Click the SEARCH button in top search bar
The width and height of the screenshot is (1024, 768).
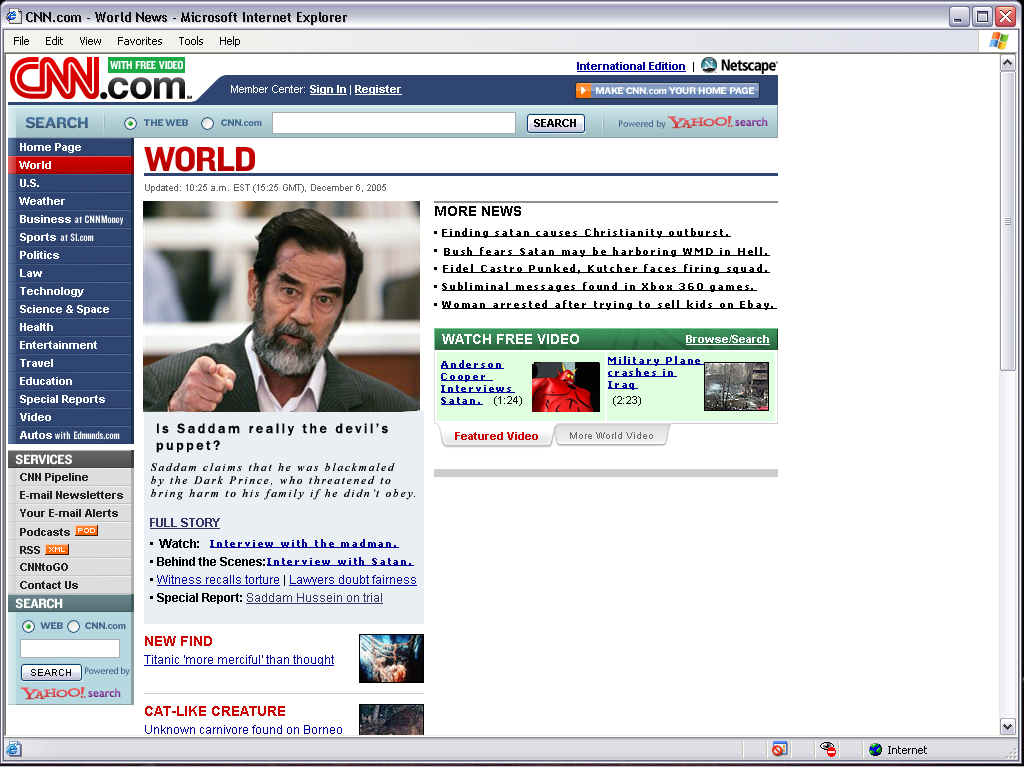(555, 123)
